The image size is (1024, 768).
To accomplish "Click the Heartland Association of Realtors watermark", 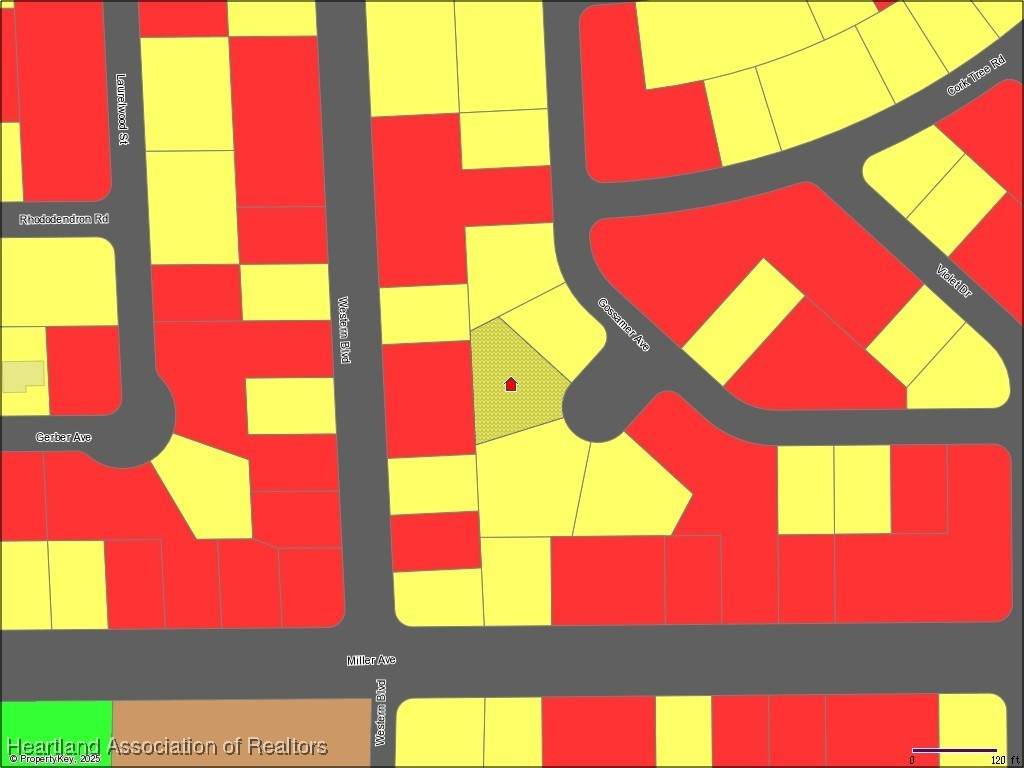I will (166, 746).
